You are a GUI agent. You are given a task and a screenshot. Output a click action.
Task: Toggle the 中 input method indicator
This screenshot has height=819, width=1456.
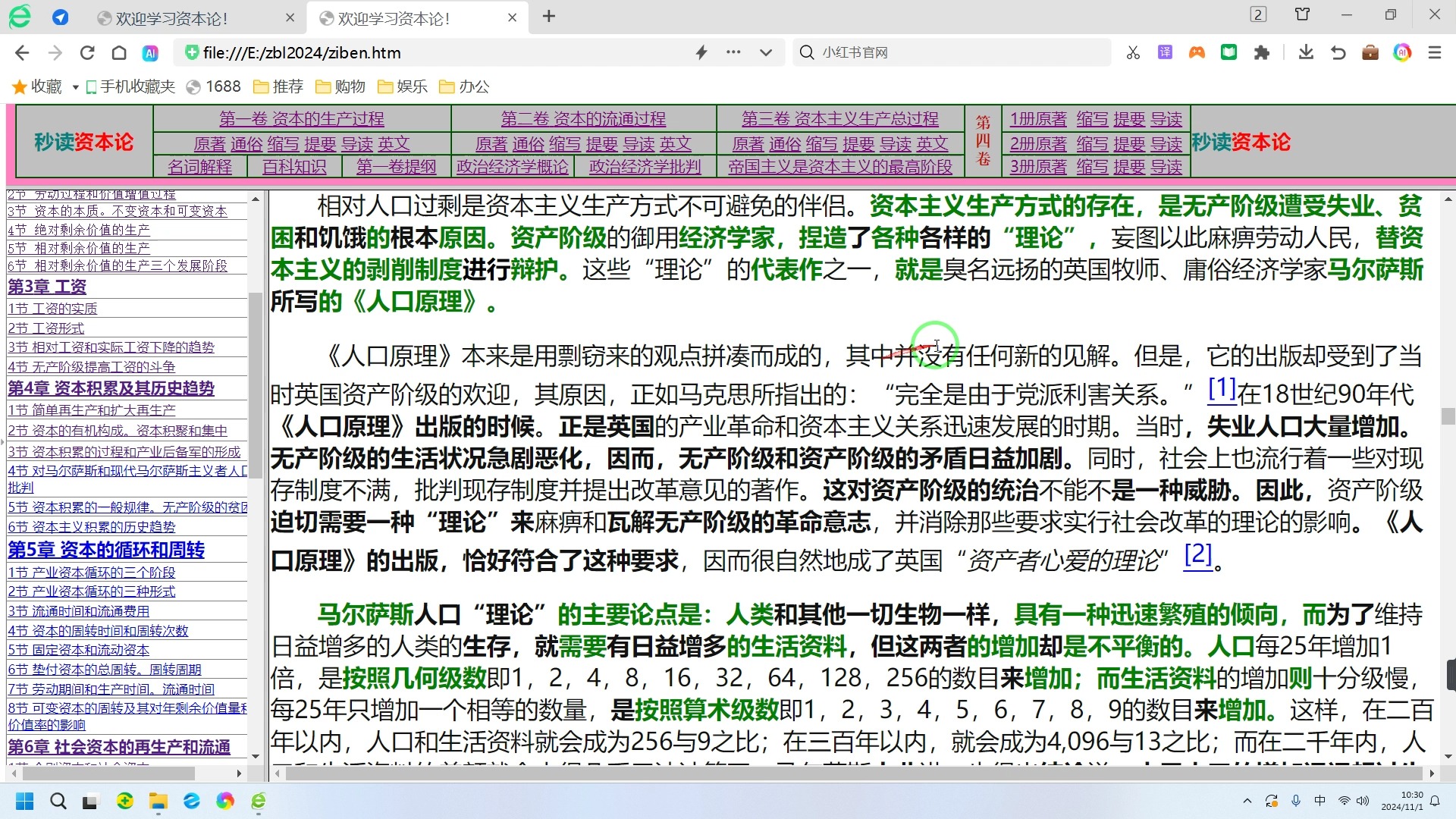click(1320, 801)
